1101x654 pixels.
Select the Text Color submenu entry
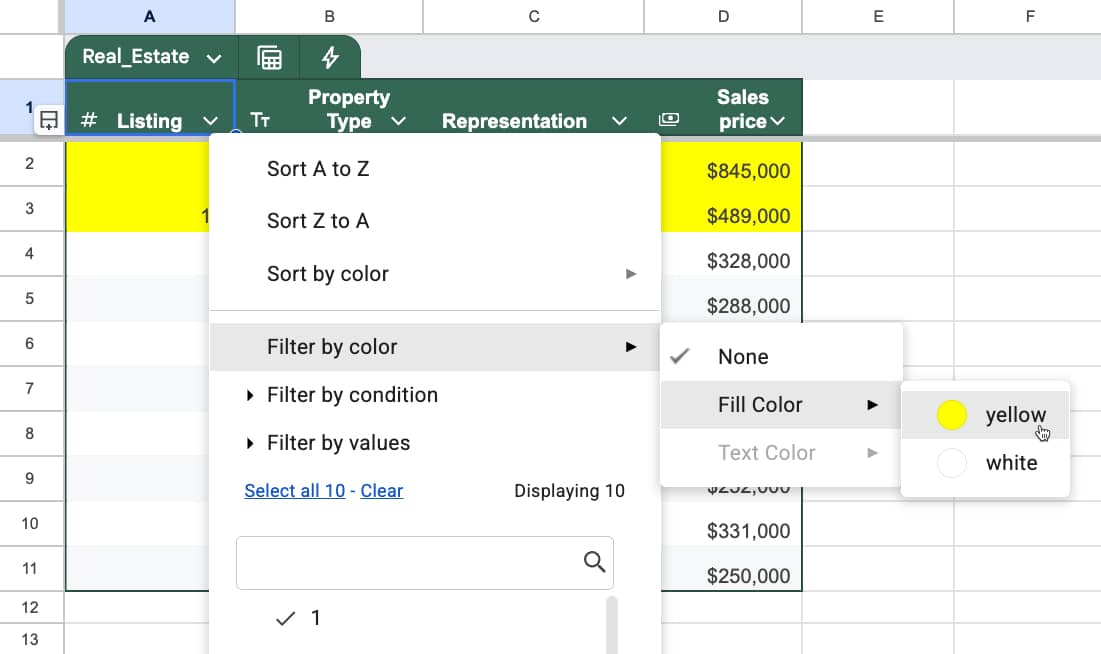782,452
